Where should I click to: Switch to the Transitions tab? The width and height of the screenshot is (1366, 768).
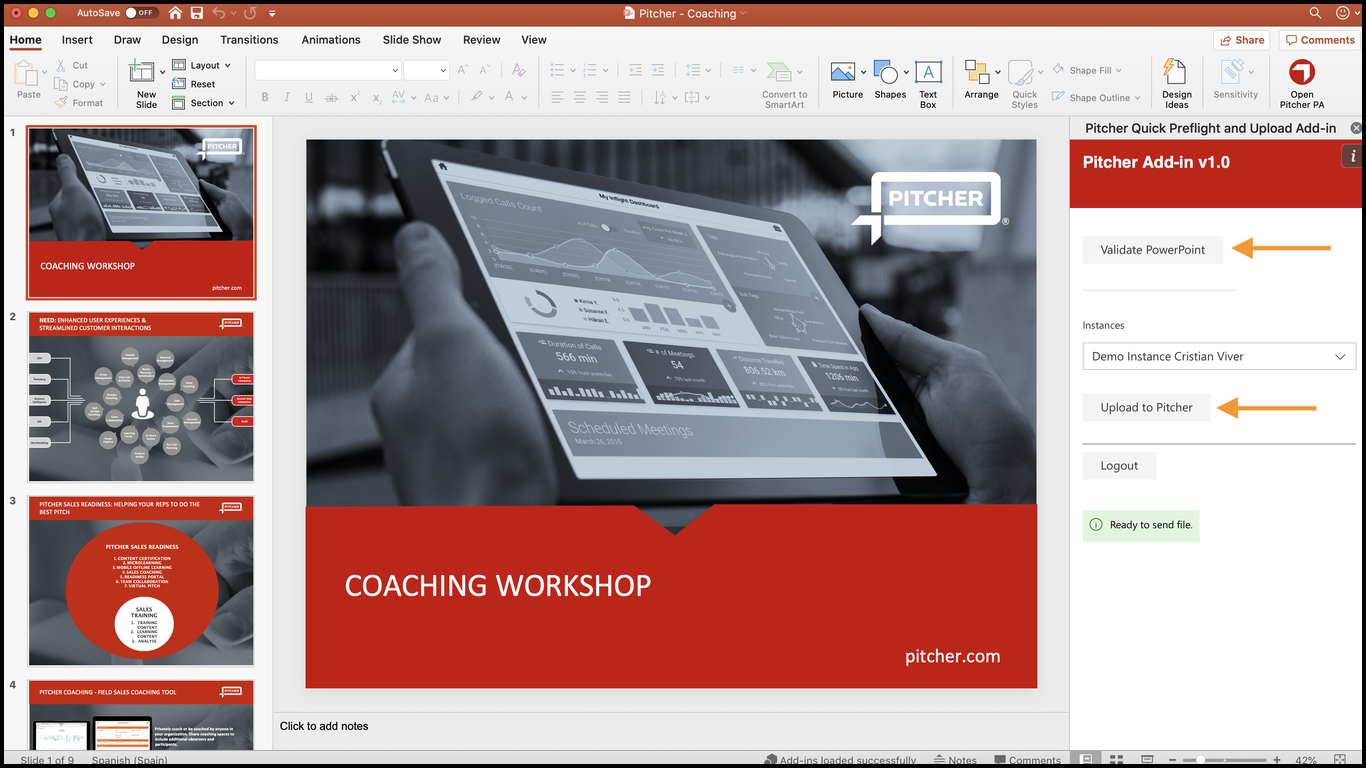point(249,40)
